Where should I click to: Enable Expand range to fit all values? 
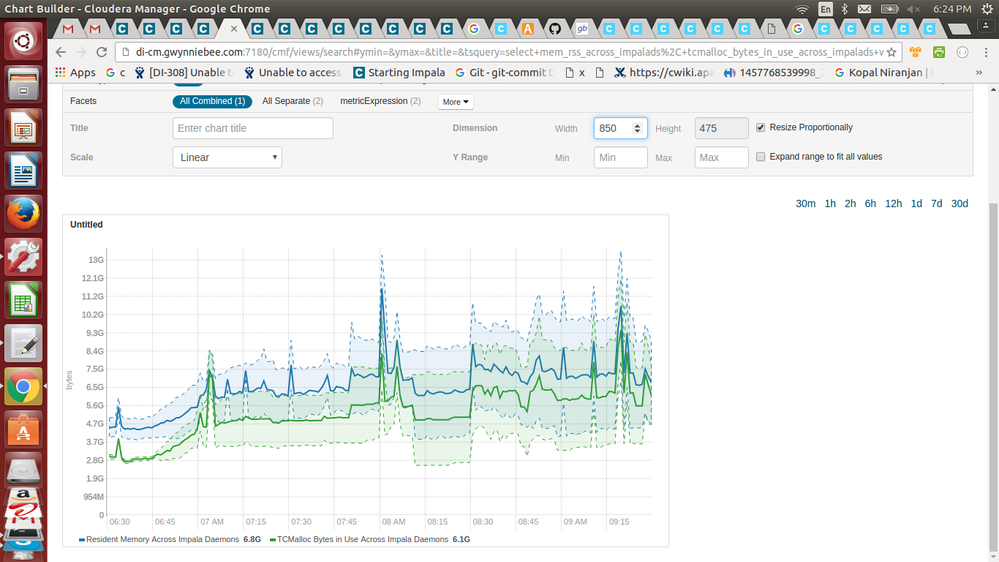pyautogui.click(x=761, y=157)
